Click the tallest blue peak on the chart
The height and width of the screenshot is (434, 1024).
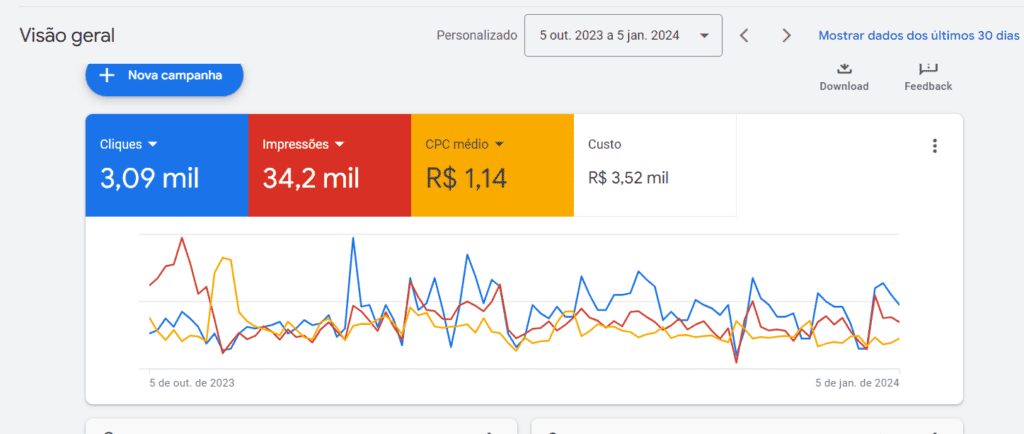(x=353, y=239)
